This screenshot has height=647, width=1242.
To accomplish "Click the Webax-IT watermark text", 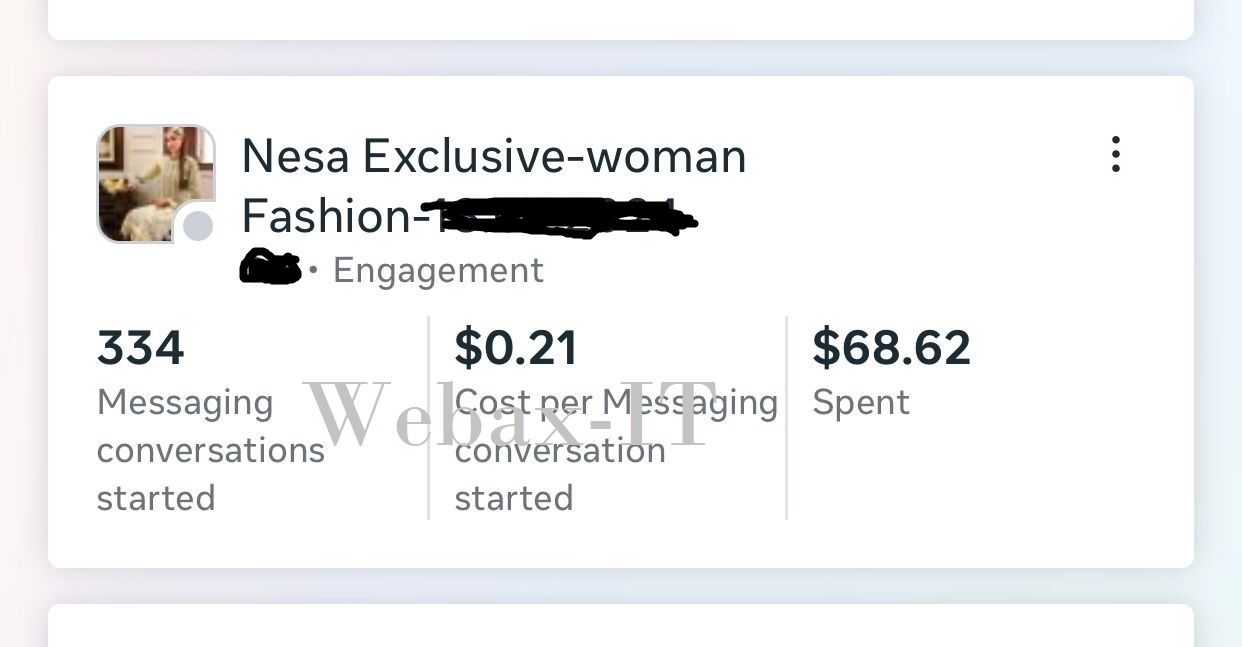I will [x=510, y=414].
